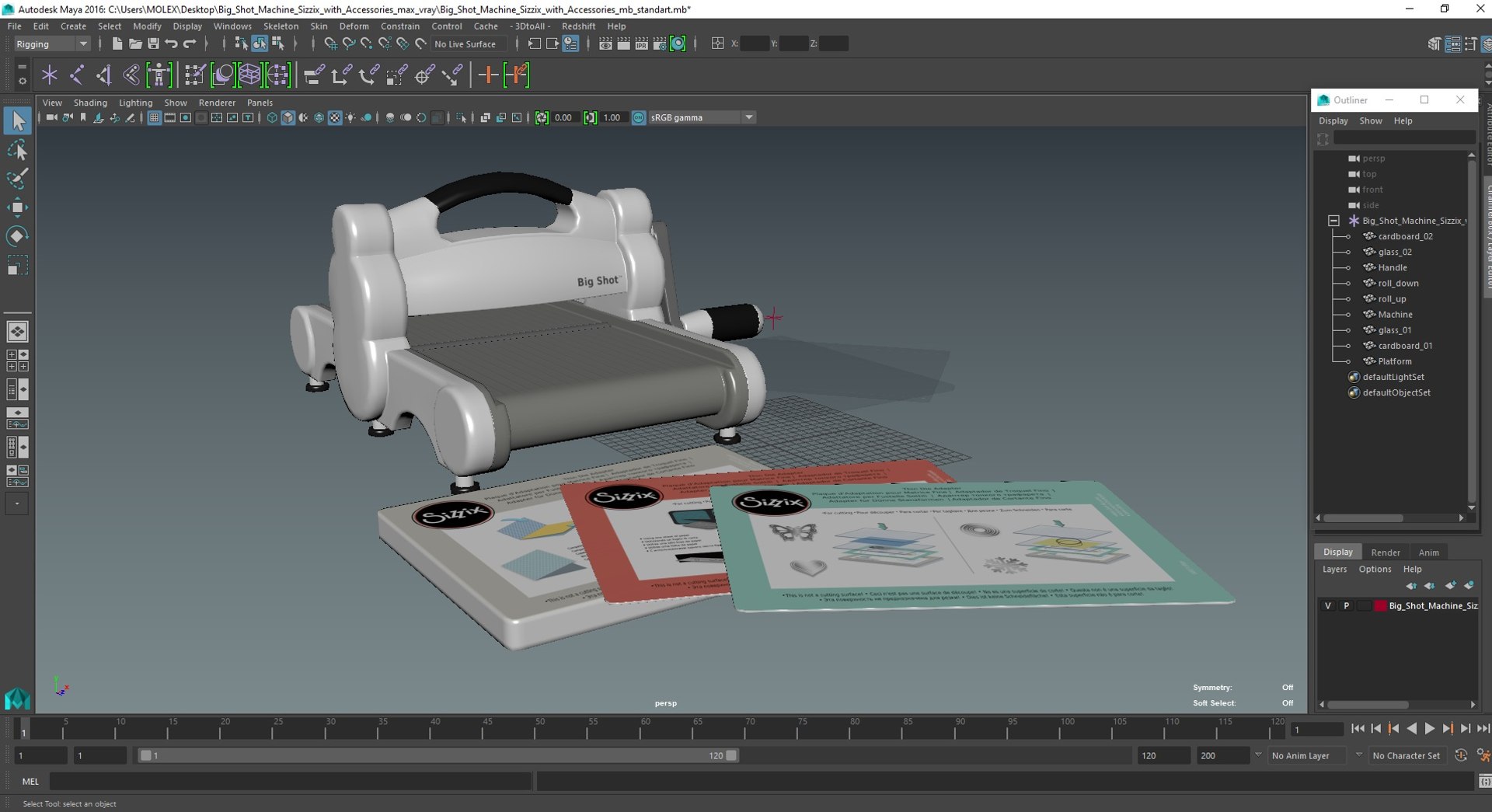This screenshot has width=1492, height=812.
Task: Click the play forwards button
Action: pyautogui.click(x=1430, y=729)
